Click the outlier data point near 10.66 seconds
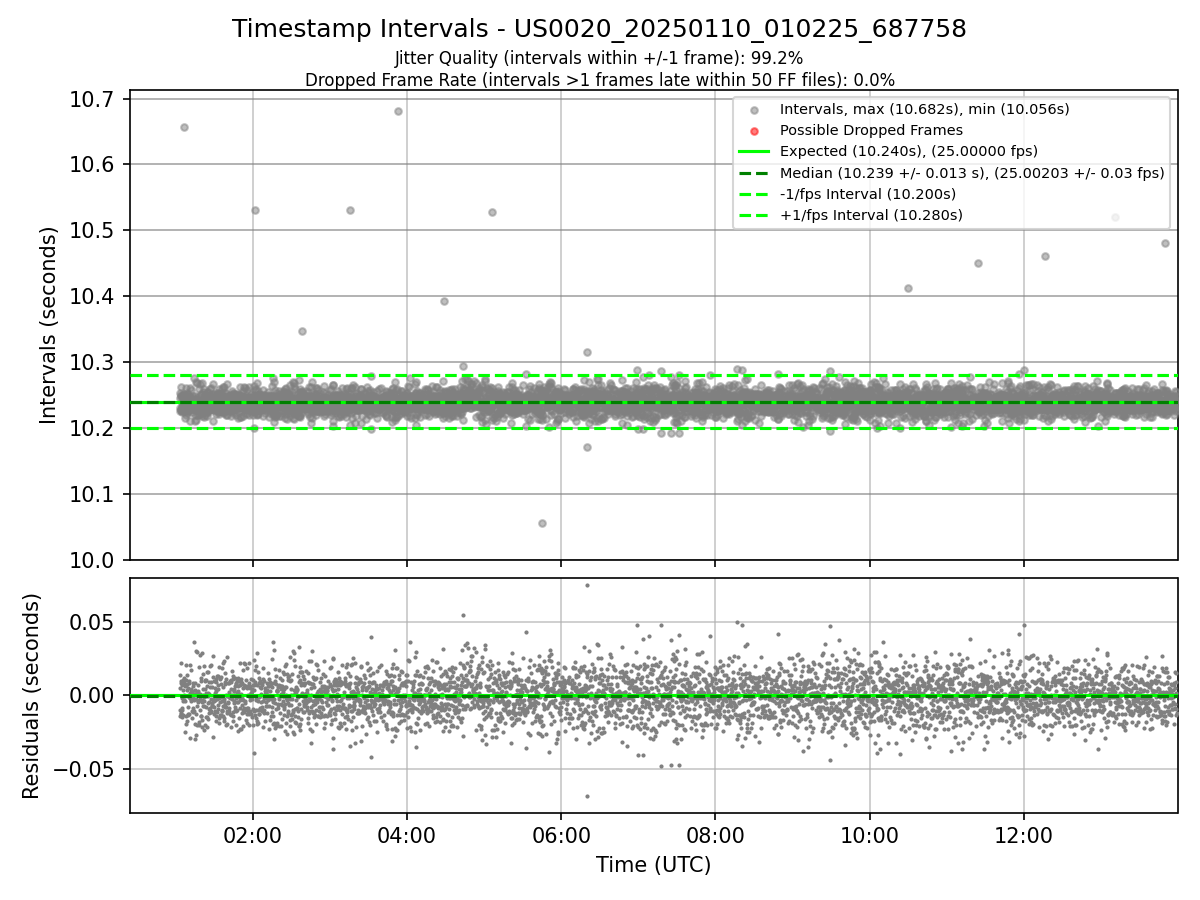 [184, 127]
